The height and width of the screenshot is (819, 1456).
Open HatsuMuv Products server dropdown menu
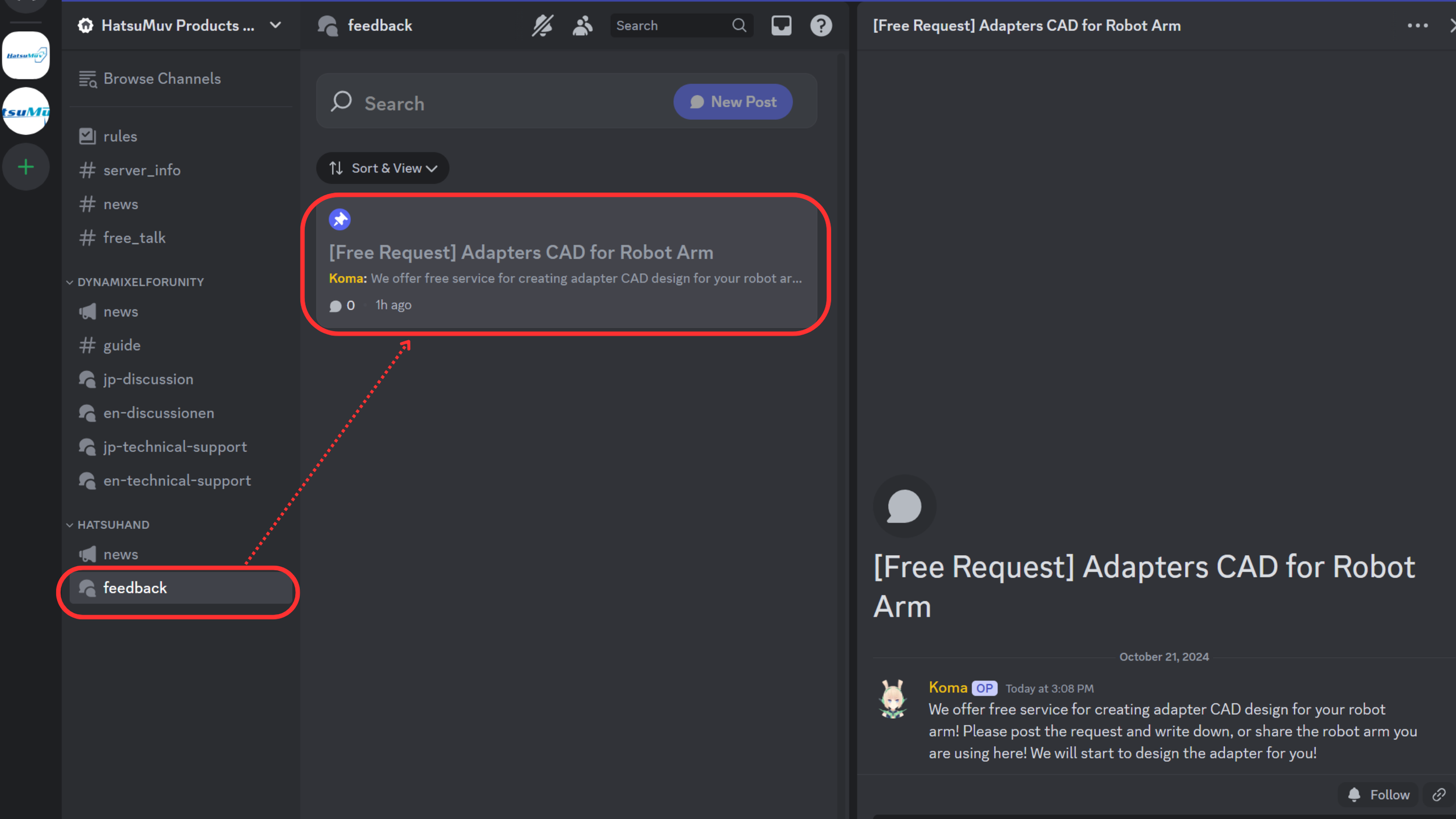[275, 26]
